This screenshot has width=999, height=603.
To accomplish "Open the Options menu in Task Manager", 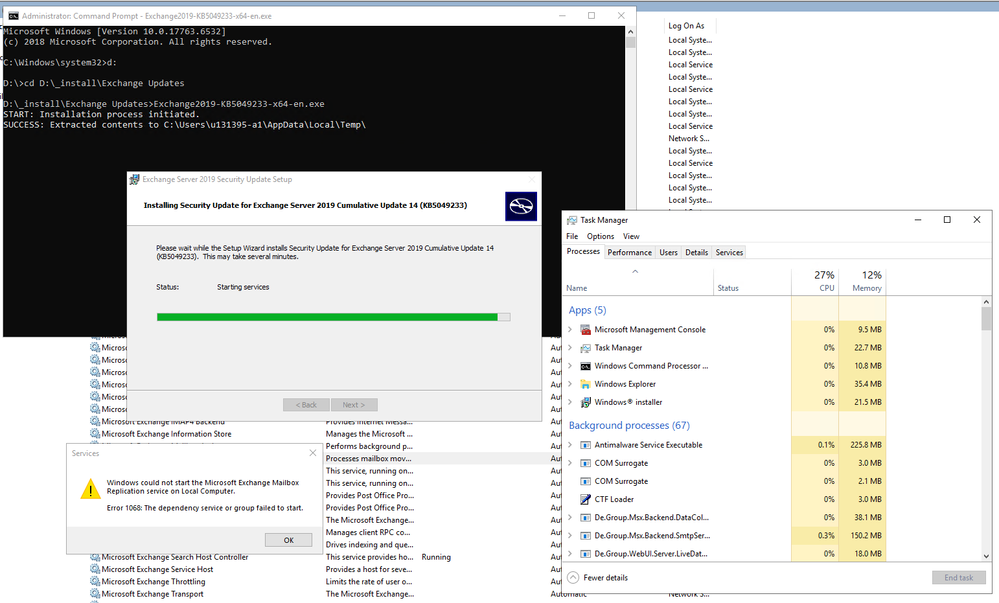I will 600,236.
